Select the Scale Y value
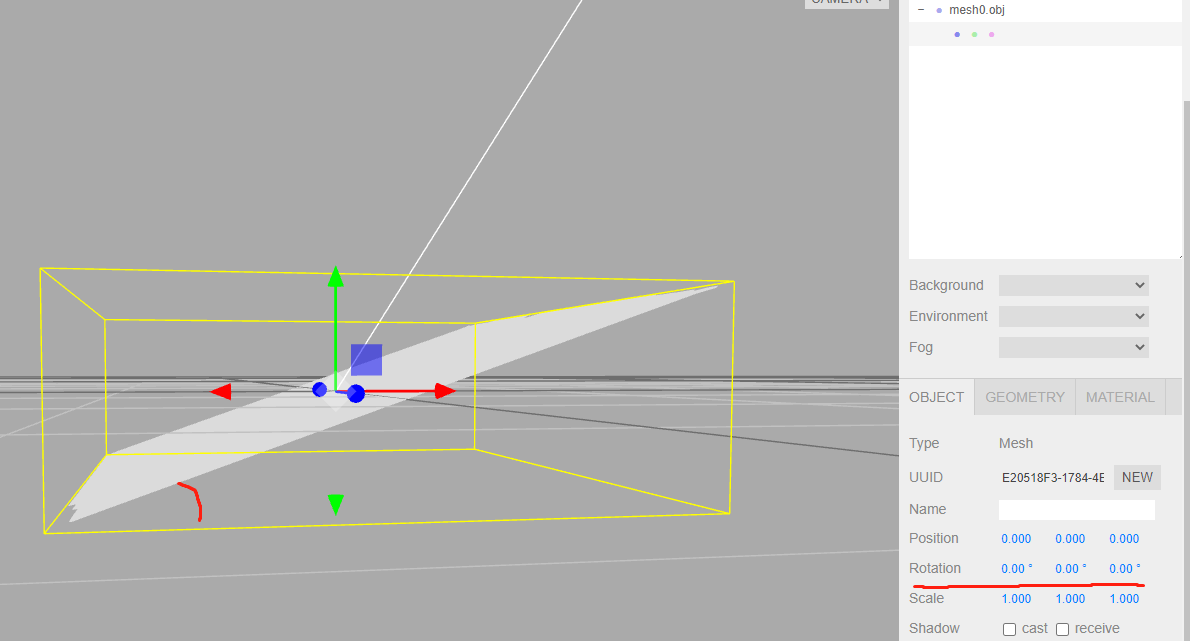This screenshot has height=641, width=1190. point(1070,599)
